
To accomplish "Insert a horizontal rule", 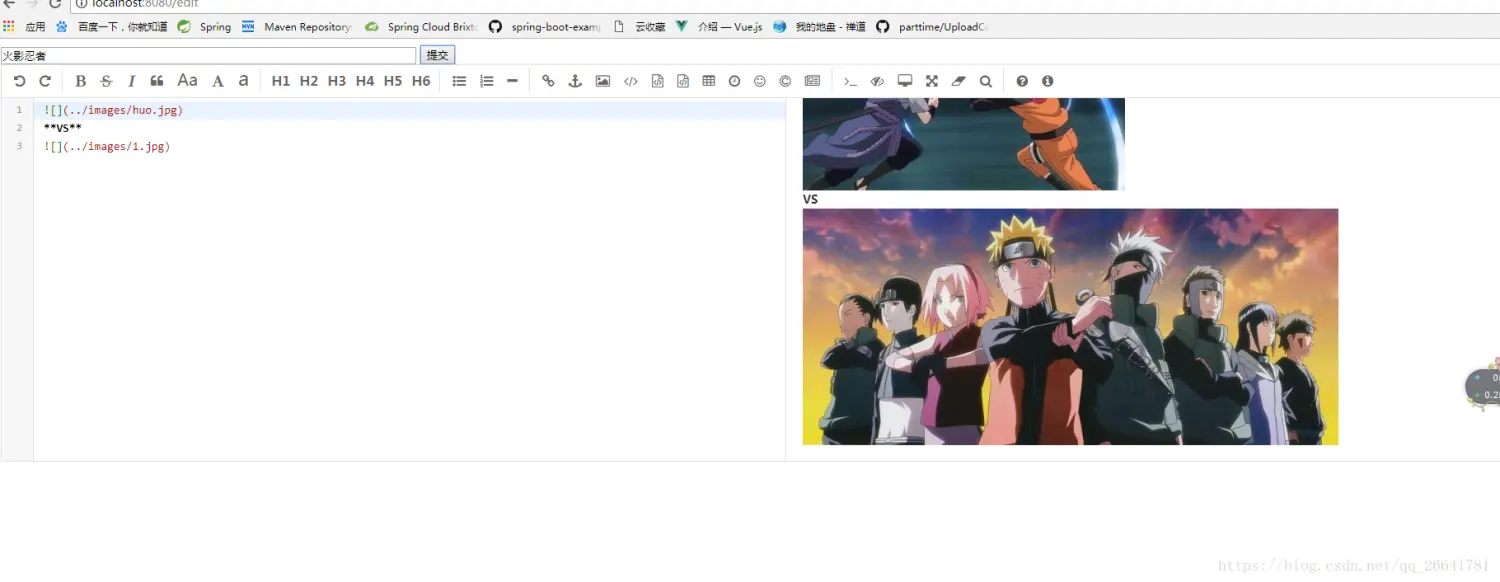I will 512,81.
